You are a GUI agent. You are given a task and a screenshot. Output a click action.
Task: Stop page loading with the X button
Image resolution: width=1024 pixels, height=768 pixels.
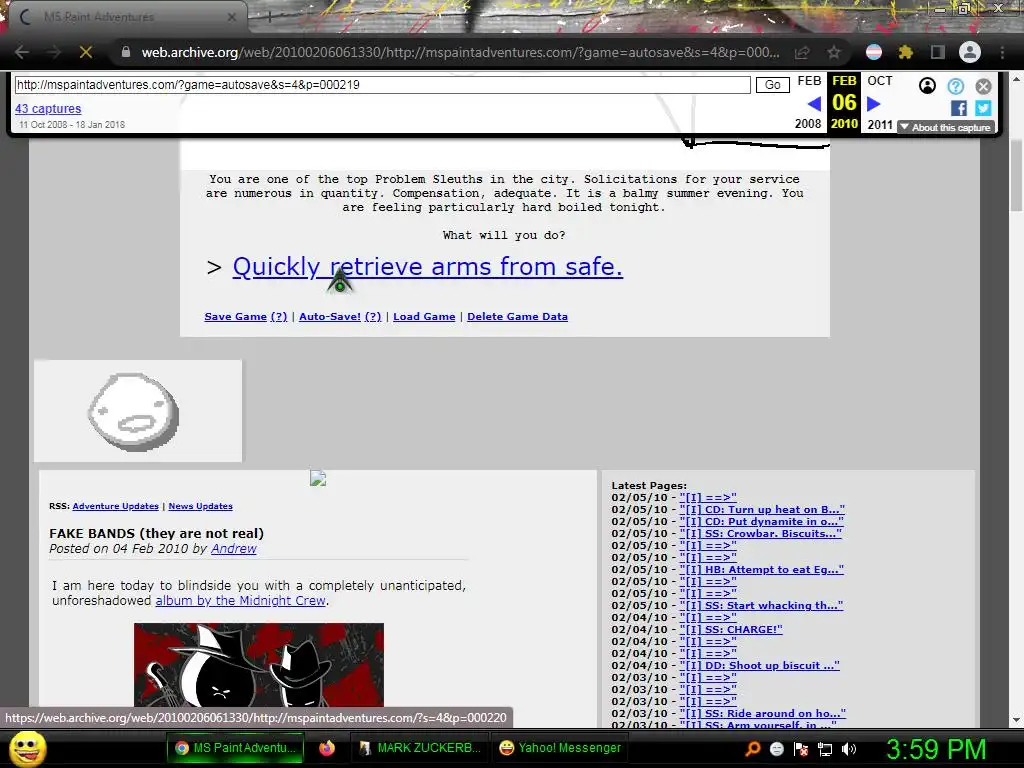(86, 52)
